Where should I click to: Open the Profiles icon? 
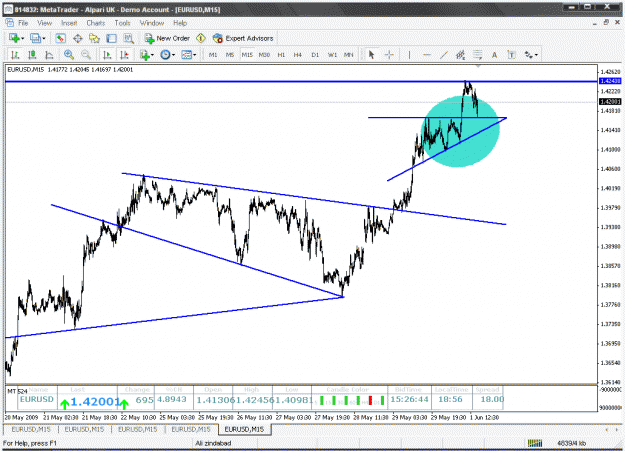(x=35, y=38)
